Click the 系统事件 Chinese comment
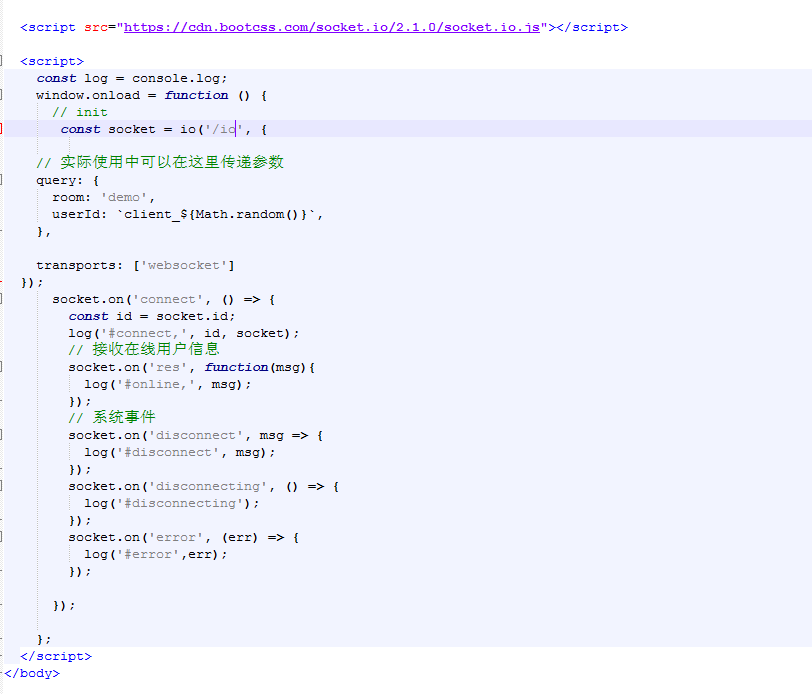812x694 pixels. click(x=100, y=418)
